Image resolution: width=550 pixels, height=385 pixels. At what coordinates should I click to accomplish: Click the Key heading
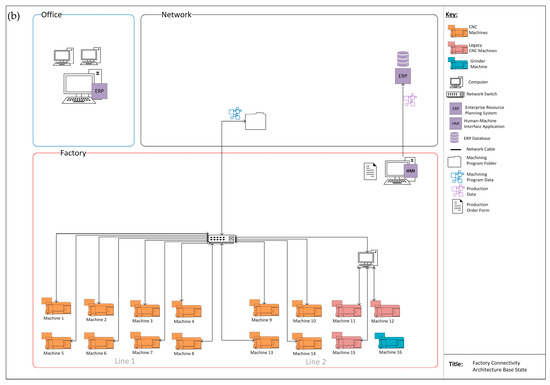[451, 15]
